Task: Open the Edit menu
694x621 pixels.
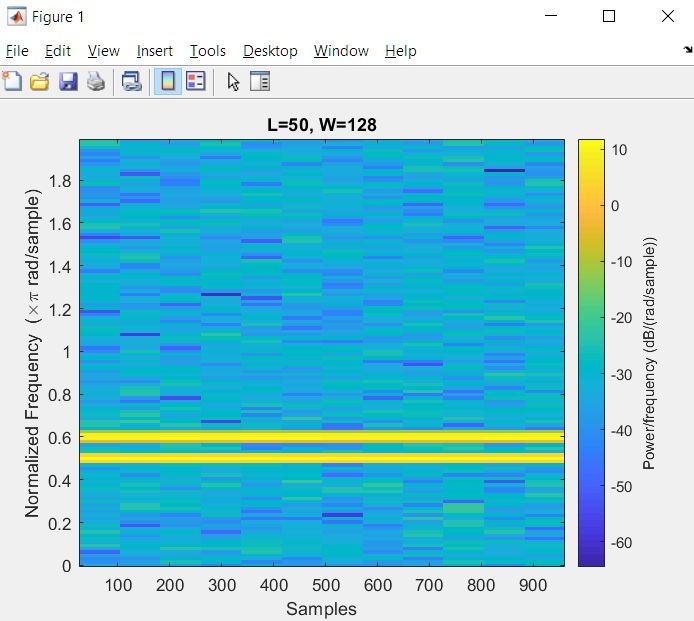Action: pyautogui.click(x=58, y=51)
